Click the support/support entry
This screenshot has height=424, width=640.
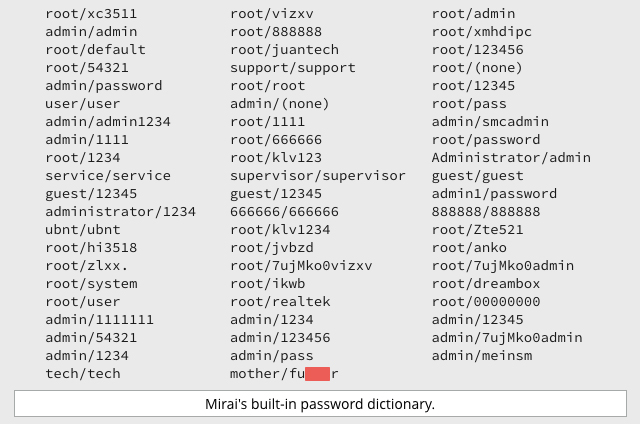(x=293, y=68)
